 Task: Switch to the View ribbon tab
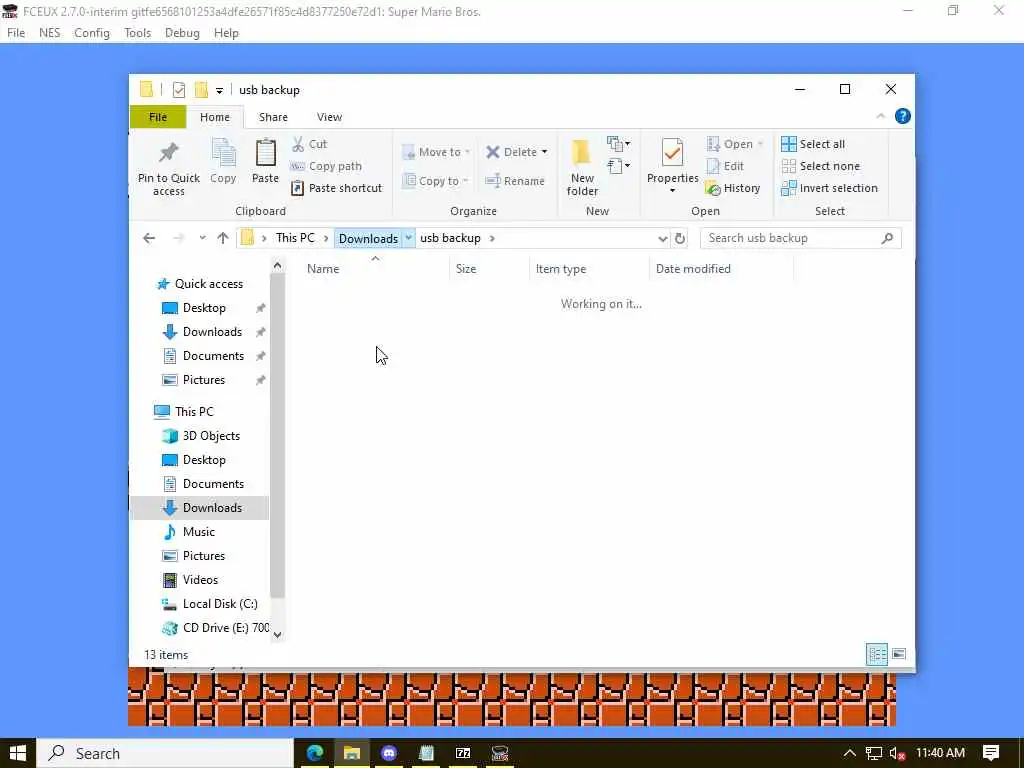pyautogui.click(x=329, y=117)
